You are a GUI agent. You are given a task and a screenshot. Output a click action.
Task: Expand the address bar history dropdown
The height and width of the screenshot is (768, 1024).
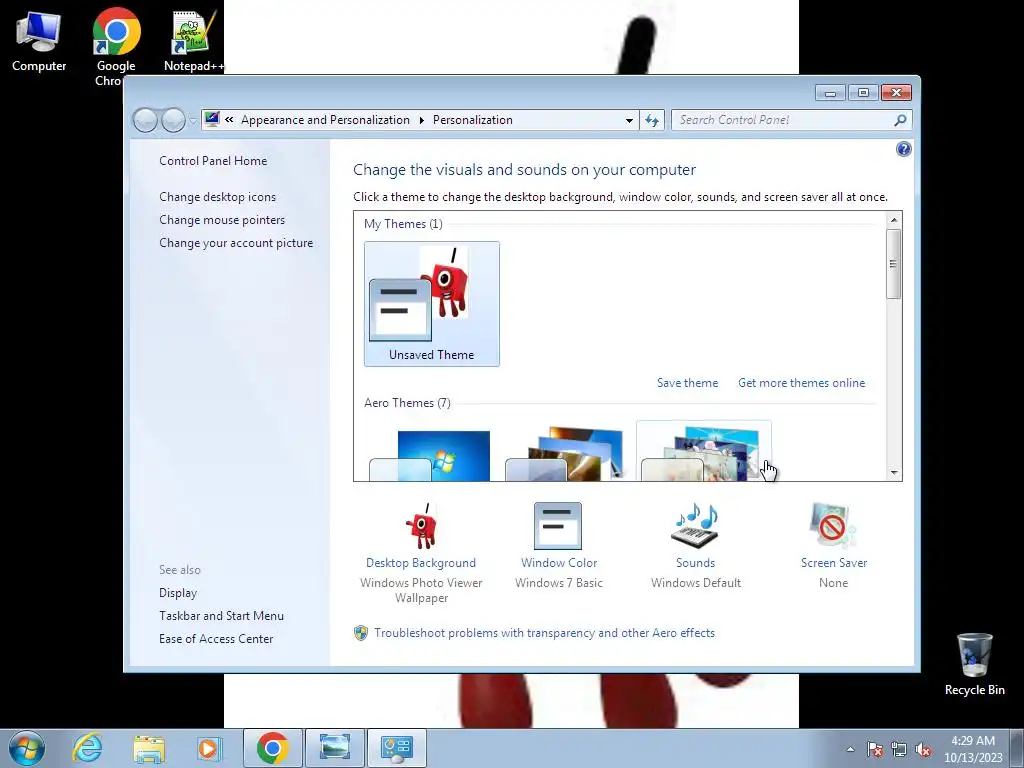[629, 121]
